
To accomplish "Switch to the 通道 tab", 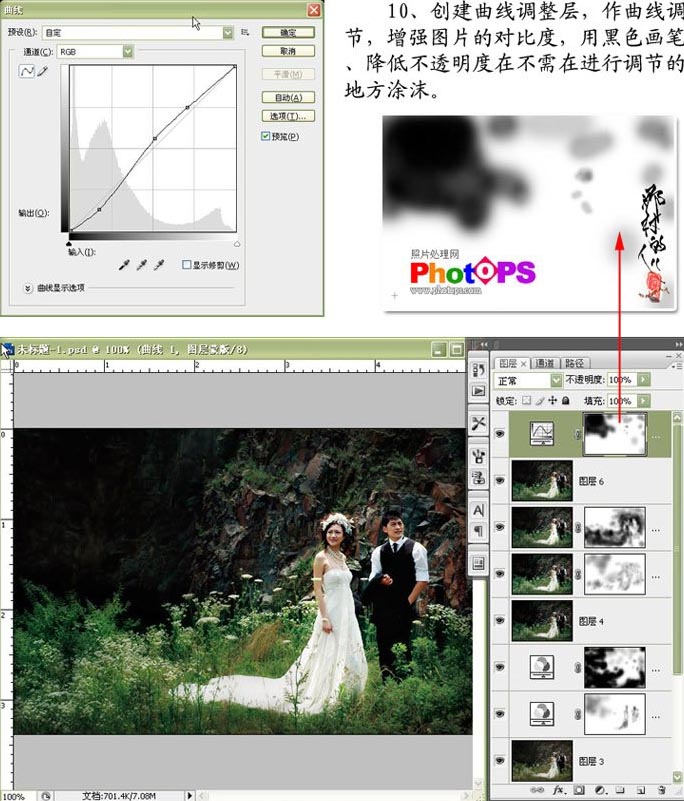I will coord(545,363).
